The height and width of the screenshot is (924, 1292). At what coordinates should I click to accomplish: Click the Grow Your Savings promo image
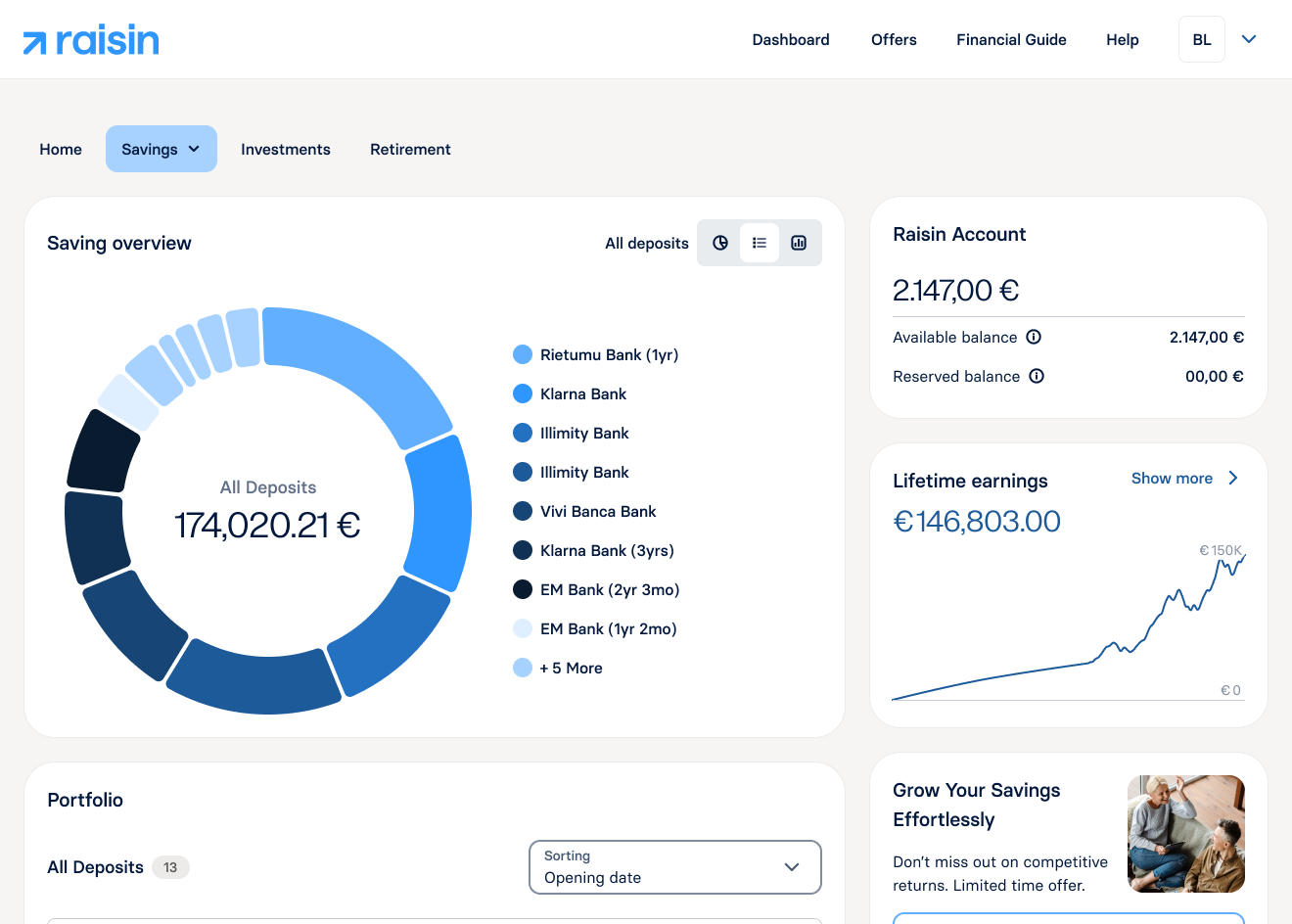[1186, 834]
